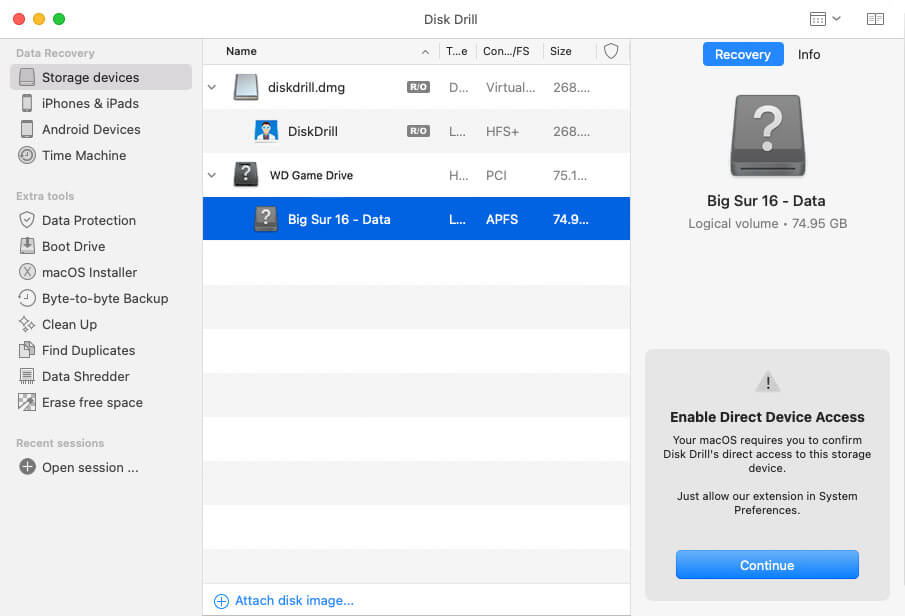Click the Data Protection shield icon

pyautogui.click(x=27, y=220)
